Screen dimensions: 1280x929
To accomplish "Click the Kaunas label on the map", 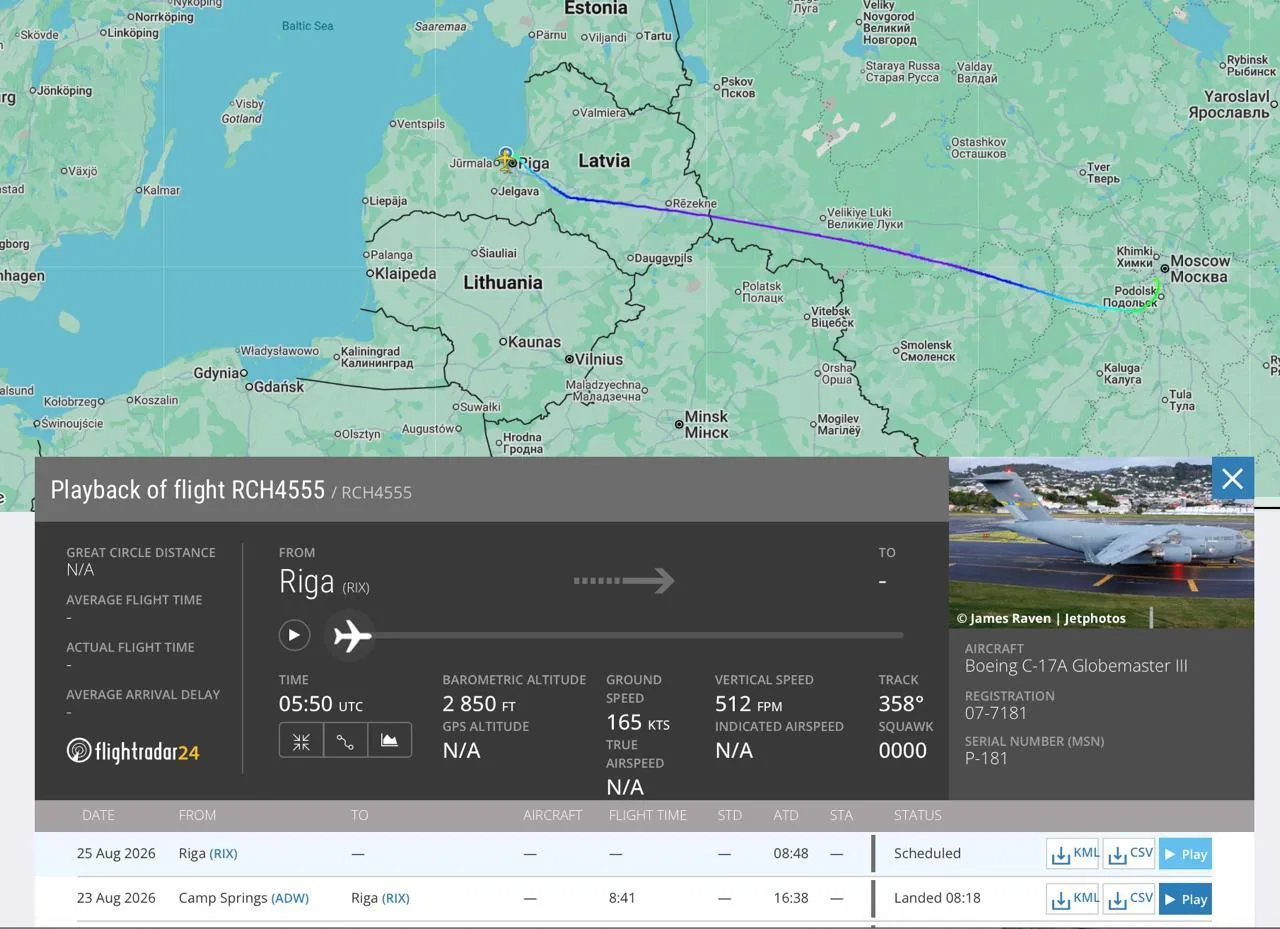I will 534,342.
